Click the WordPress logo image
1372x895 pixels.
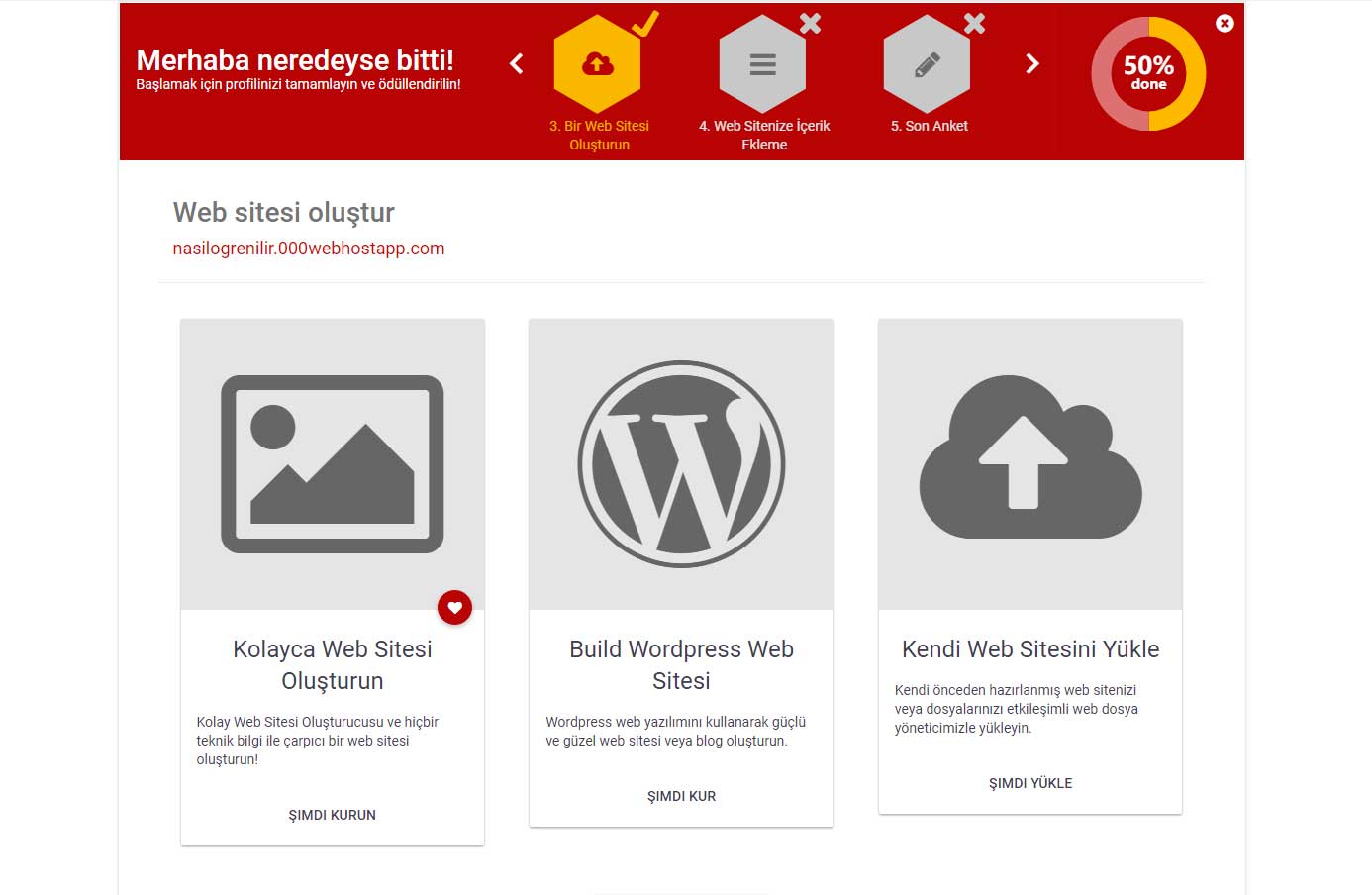click(x=681, y=463)
